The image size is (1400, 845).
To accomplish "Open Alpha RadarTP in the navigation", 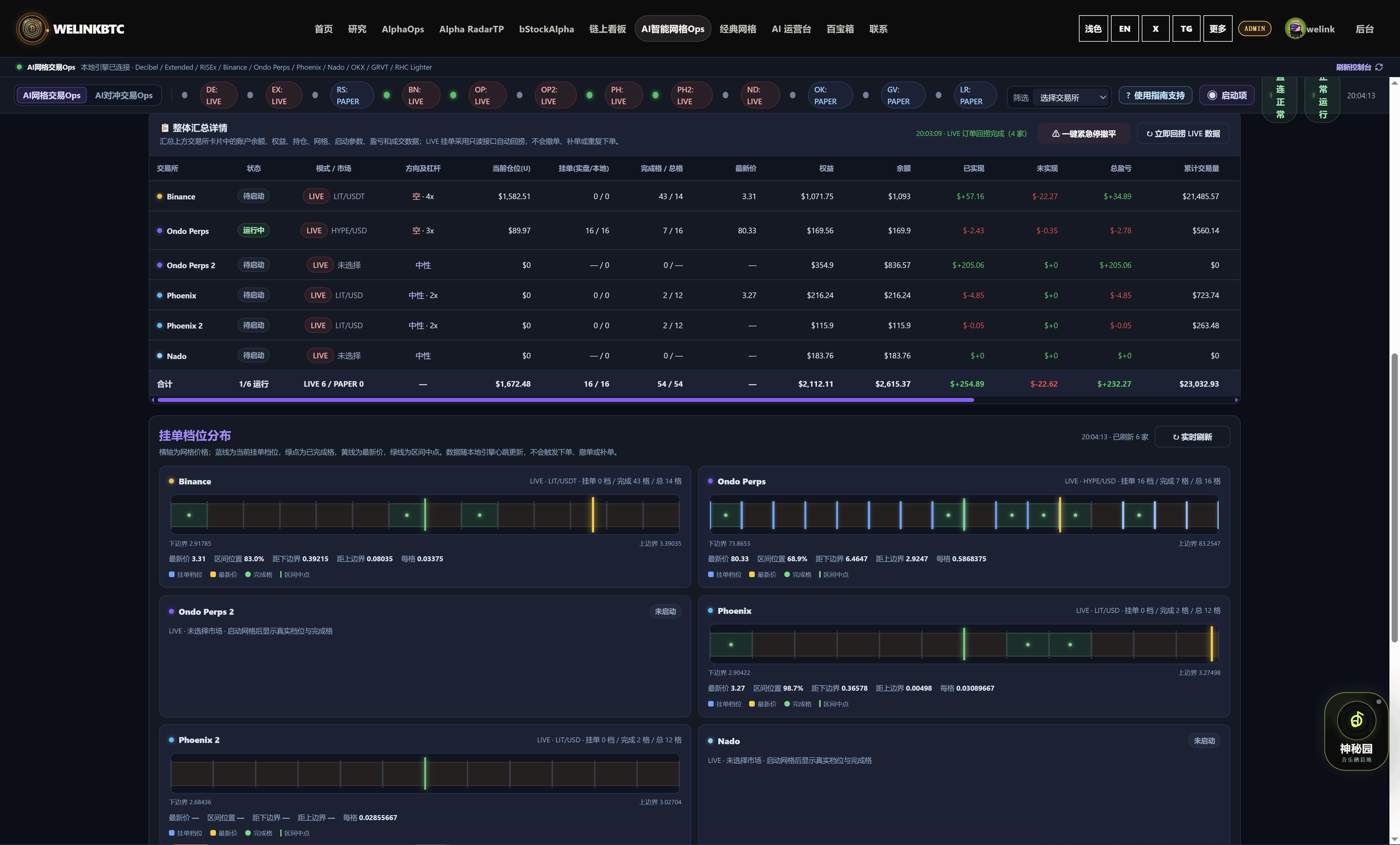I will click(471, 29).
